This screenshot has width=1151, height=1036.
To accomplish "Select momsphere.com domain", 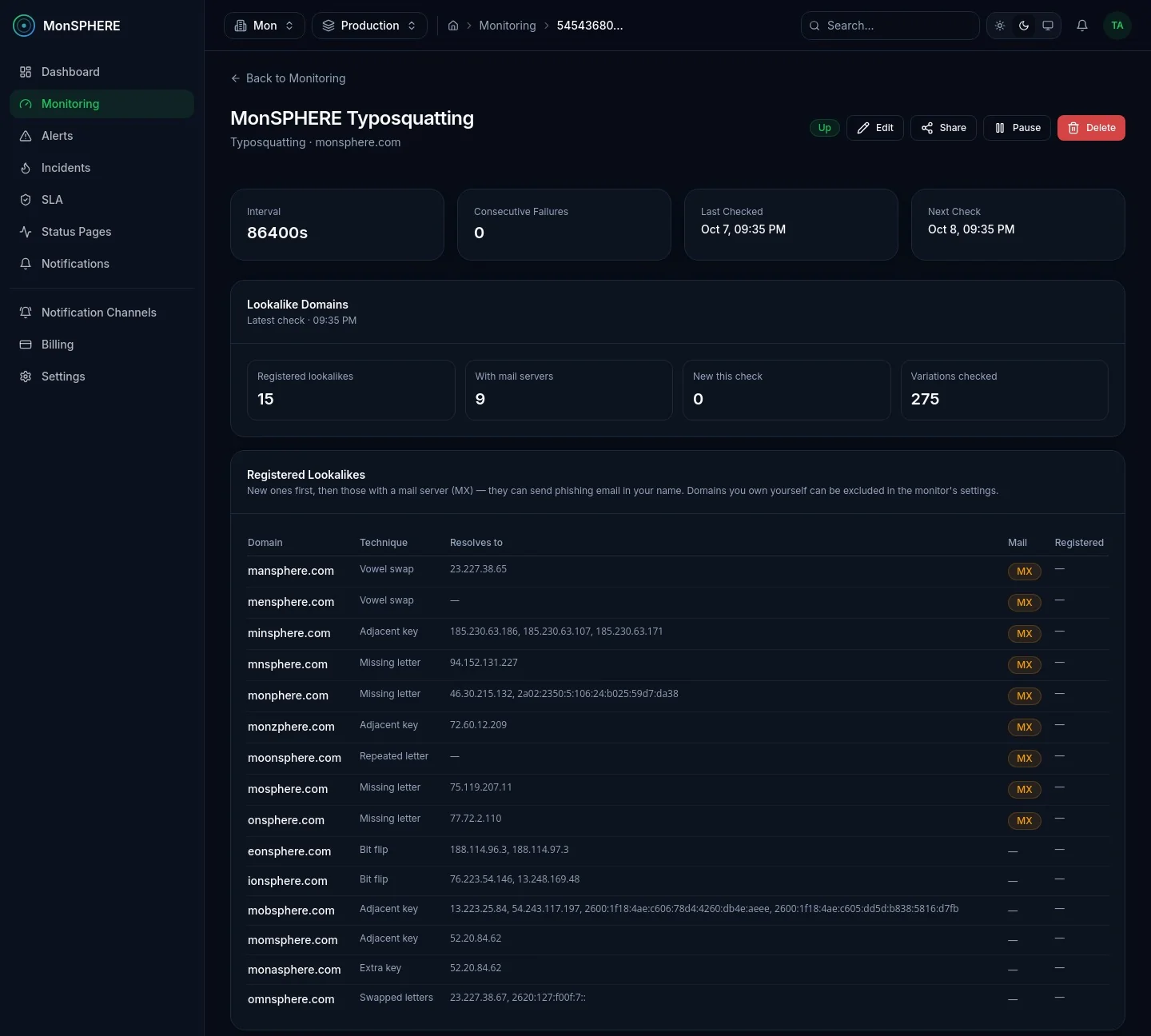I will [x=293, y=940].
